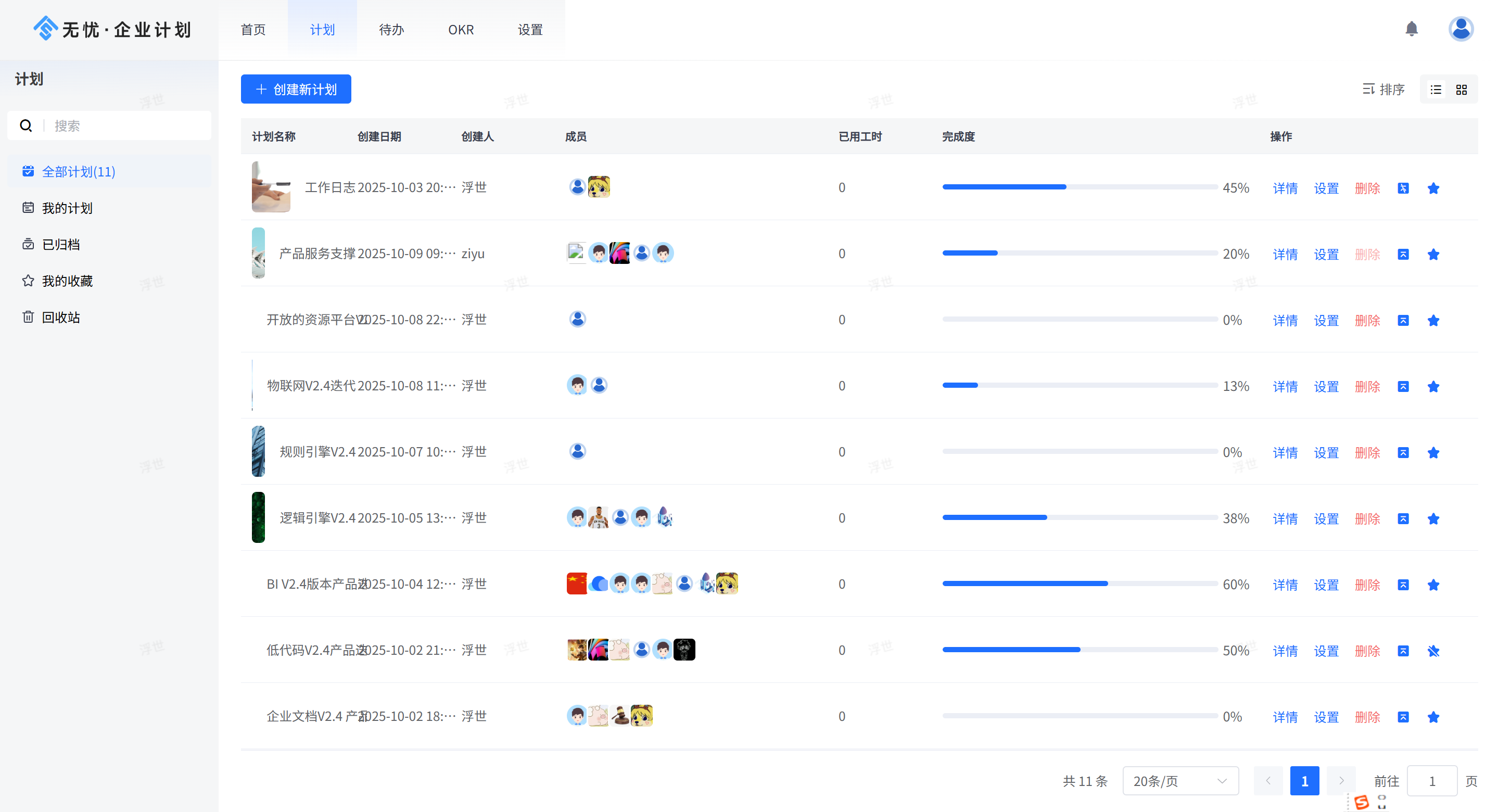Click the 60% progress bar of BI V2.4
Screen dimensions: 1498x812
[x=1080, y=583]
